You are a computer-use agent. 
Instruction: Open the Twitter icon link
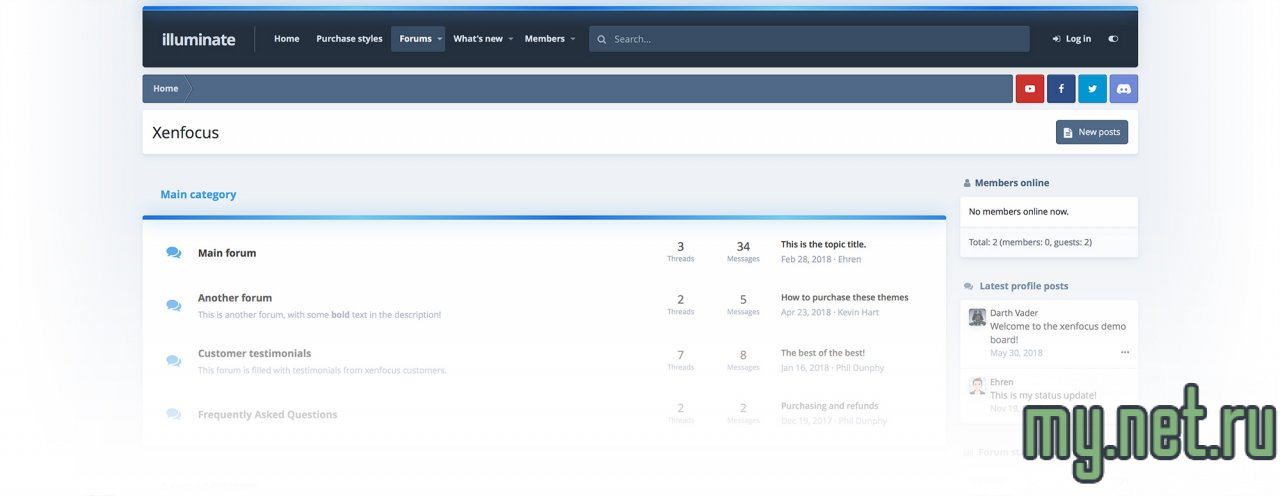click(1092, 89)
